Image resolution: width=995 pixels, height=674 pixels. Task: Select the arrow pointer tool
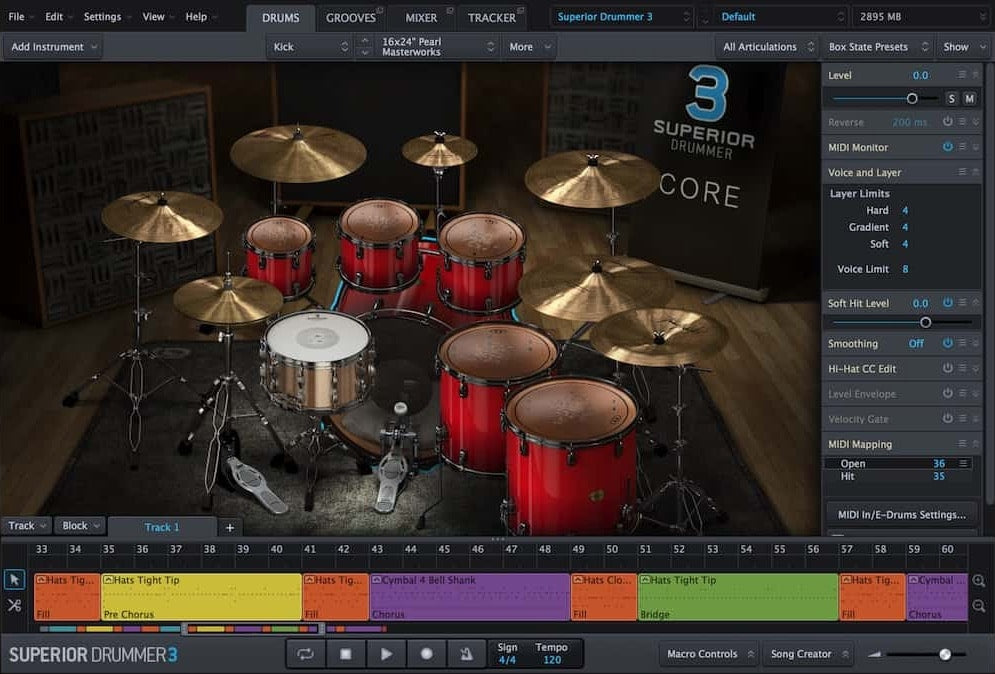tap(14, 579)
